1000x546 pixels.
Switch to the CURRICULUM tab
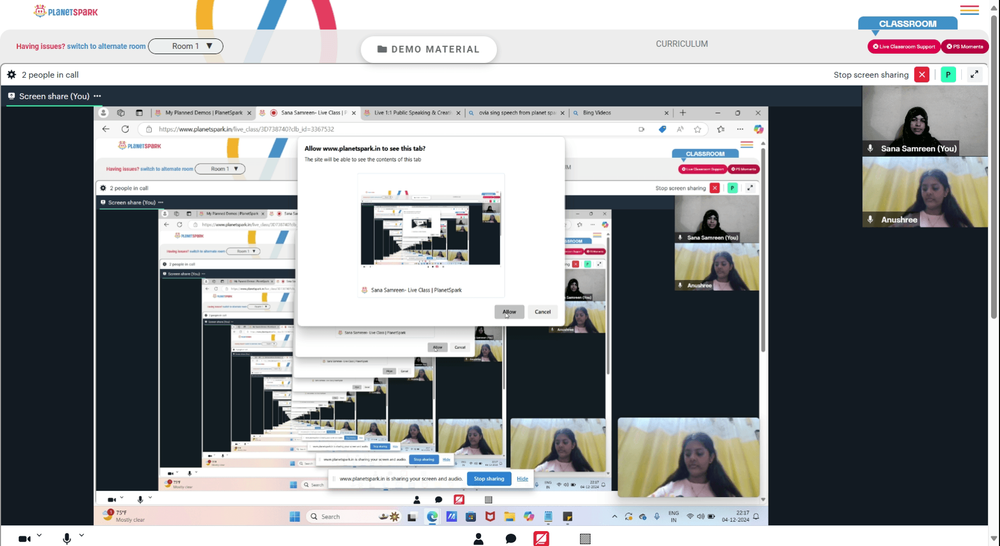(682, 44)
